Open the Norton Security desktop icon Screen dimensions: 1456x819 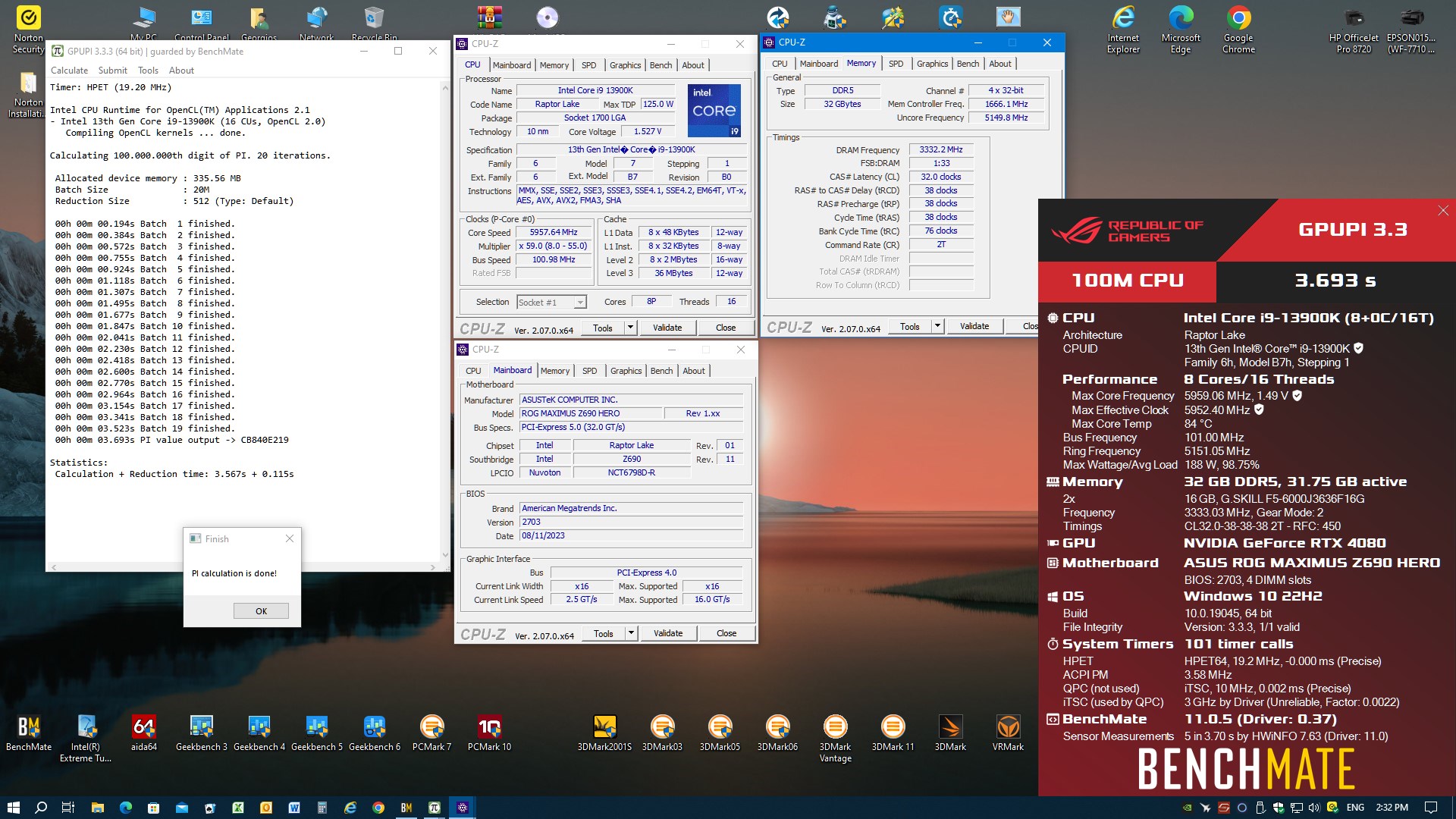(28, 30)
